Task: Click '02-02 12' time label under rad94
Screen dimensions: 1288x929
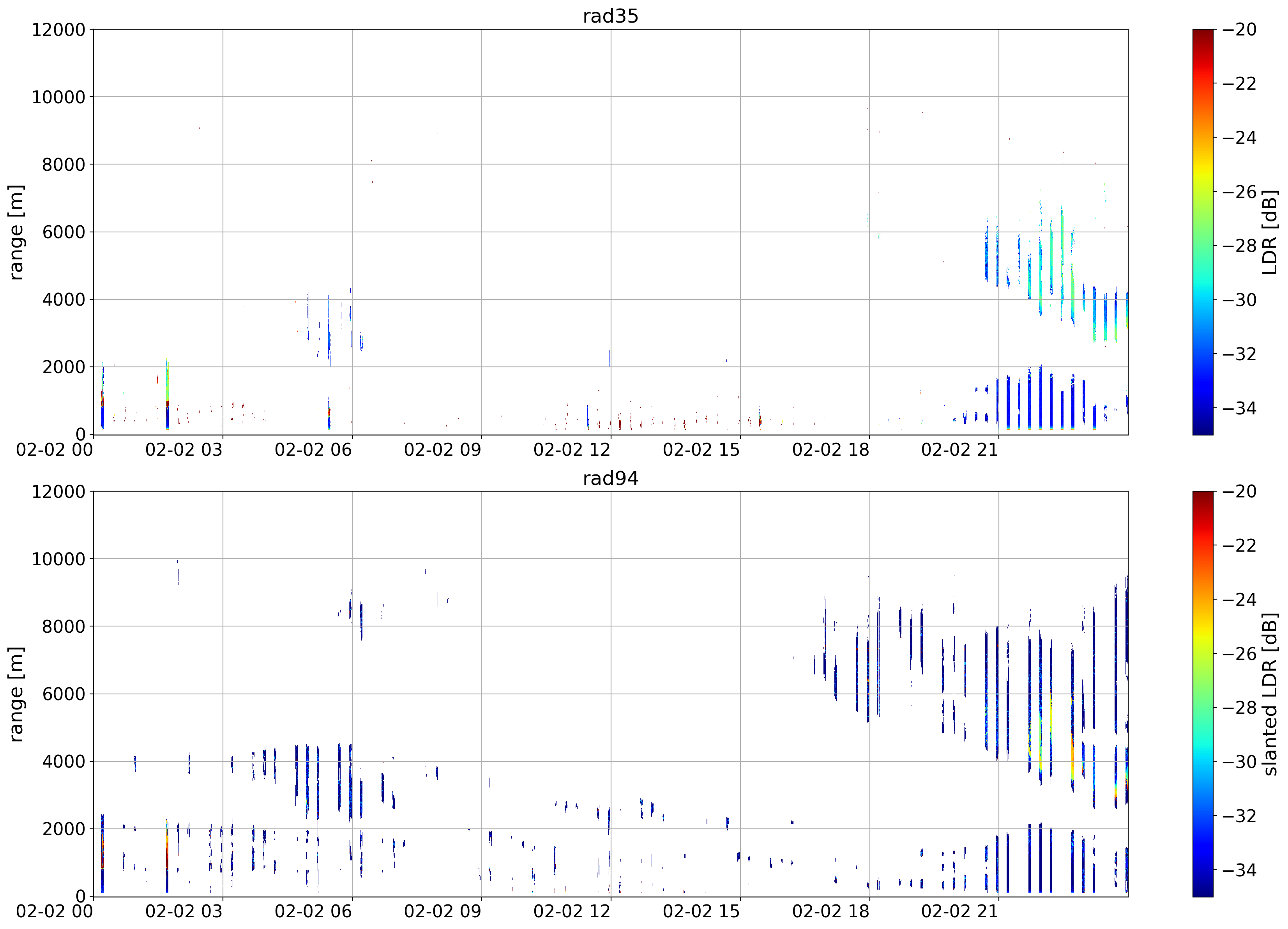Action: [x=572, y=912]
